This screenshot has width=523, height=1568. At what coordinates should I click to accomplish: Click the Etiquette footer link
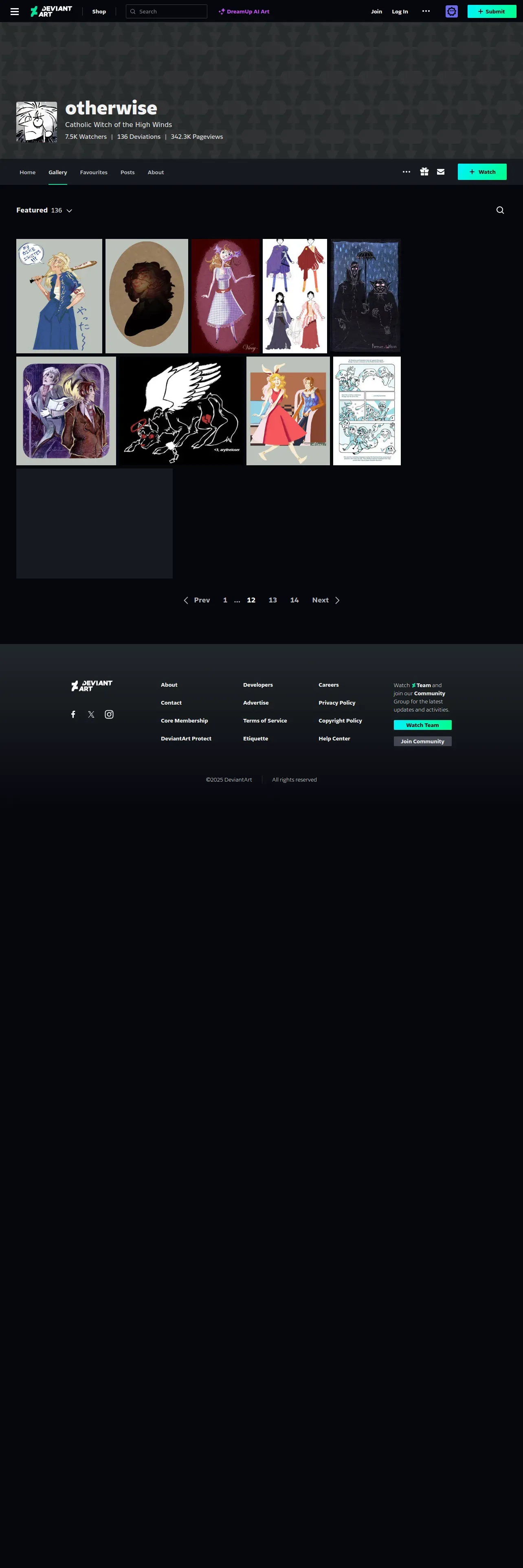[256, 739]
